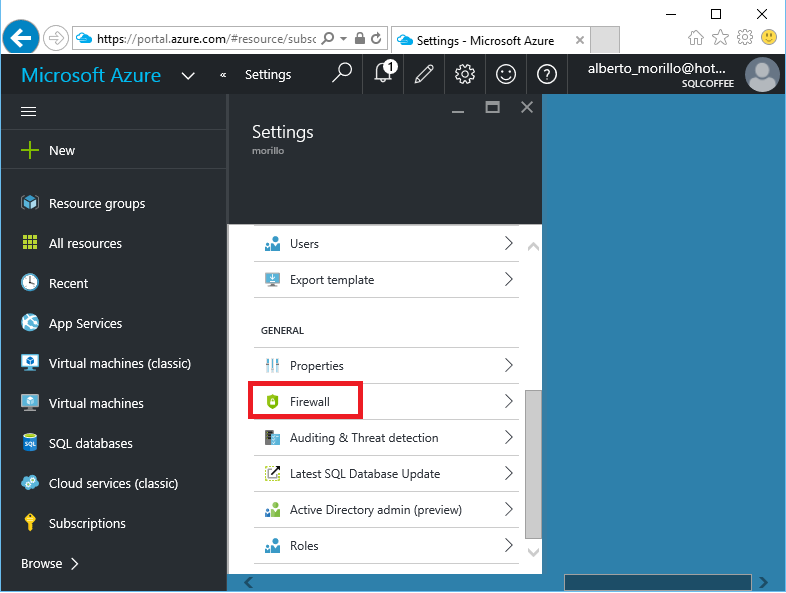Expand the Microsoft Azure dropdown chevron
Viewport: 786px width, 593px height.
pyautogui.click(x=188, y=76)
